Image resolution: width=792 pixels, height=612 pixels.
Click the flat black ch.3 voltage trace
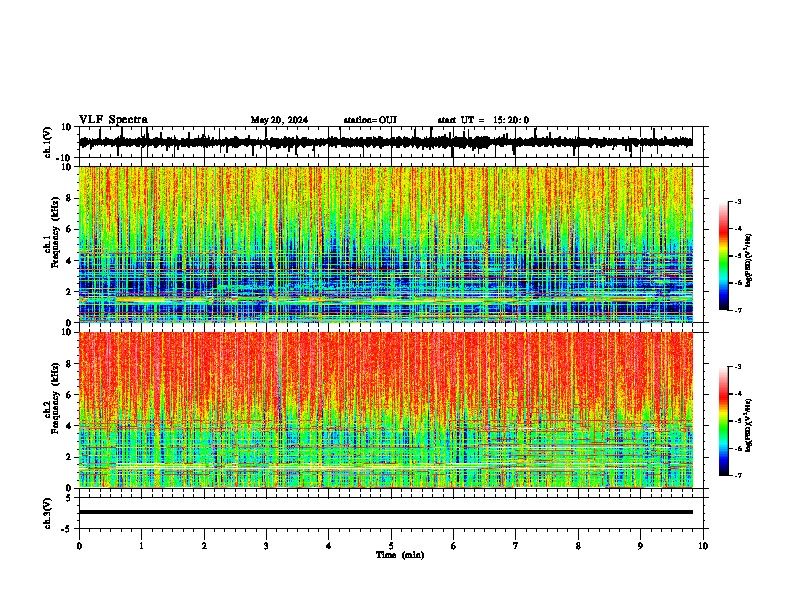tap(386, 512)
